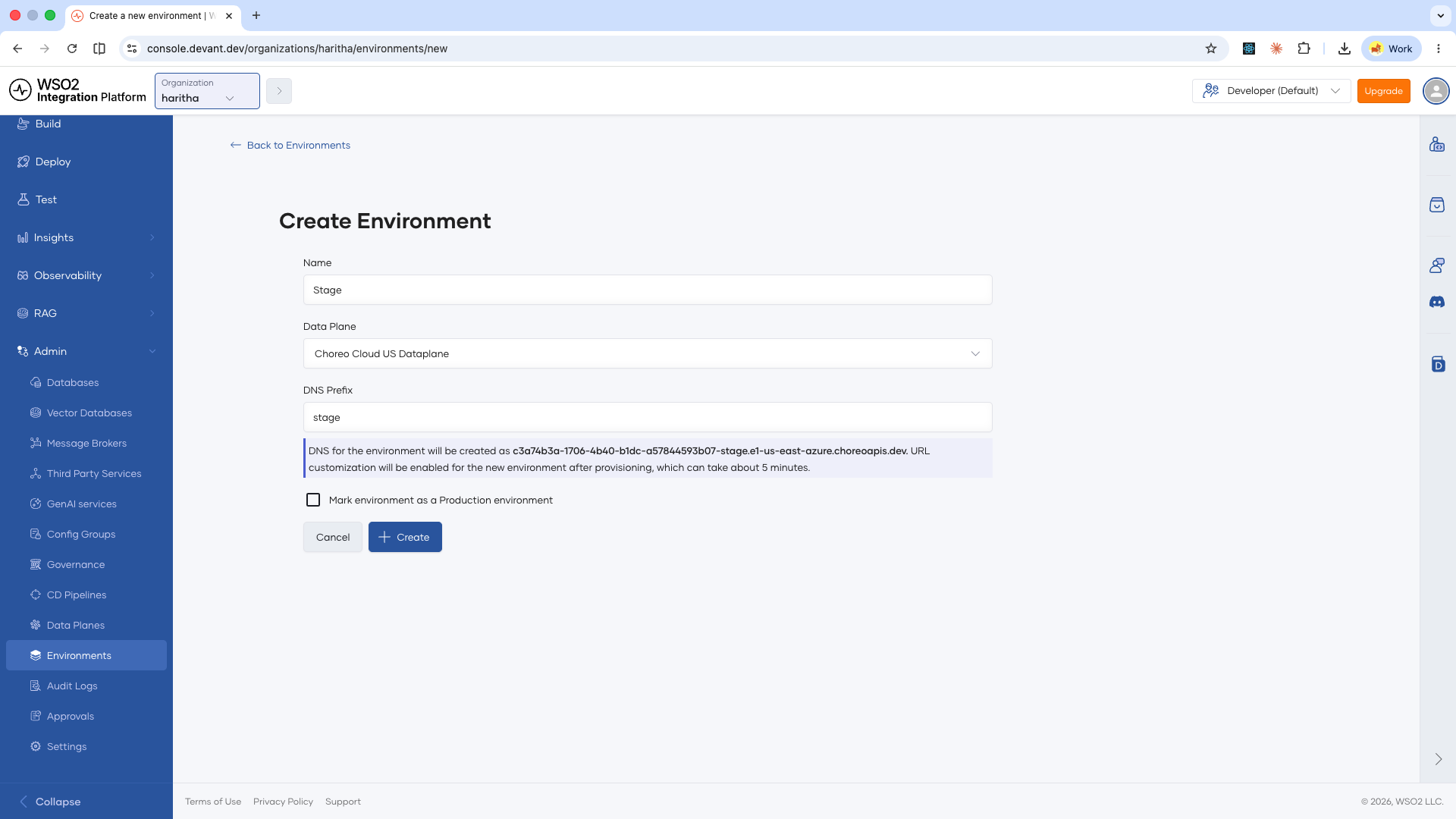1456x819 pixels.
Task: Open the split view icon in browser toolbar
Action: coord(99,49)
